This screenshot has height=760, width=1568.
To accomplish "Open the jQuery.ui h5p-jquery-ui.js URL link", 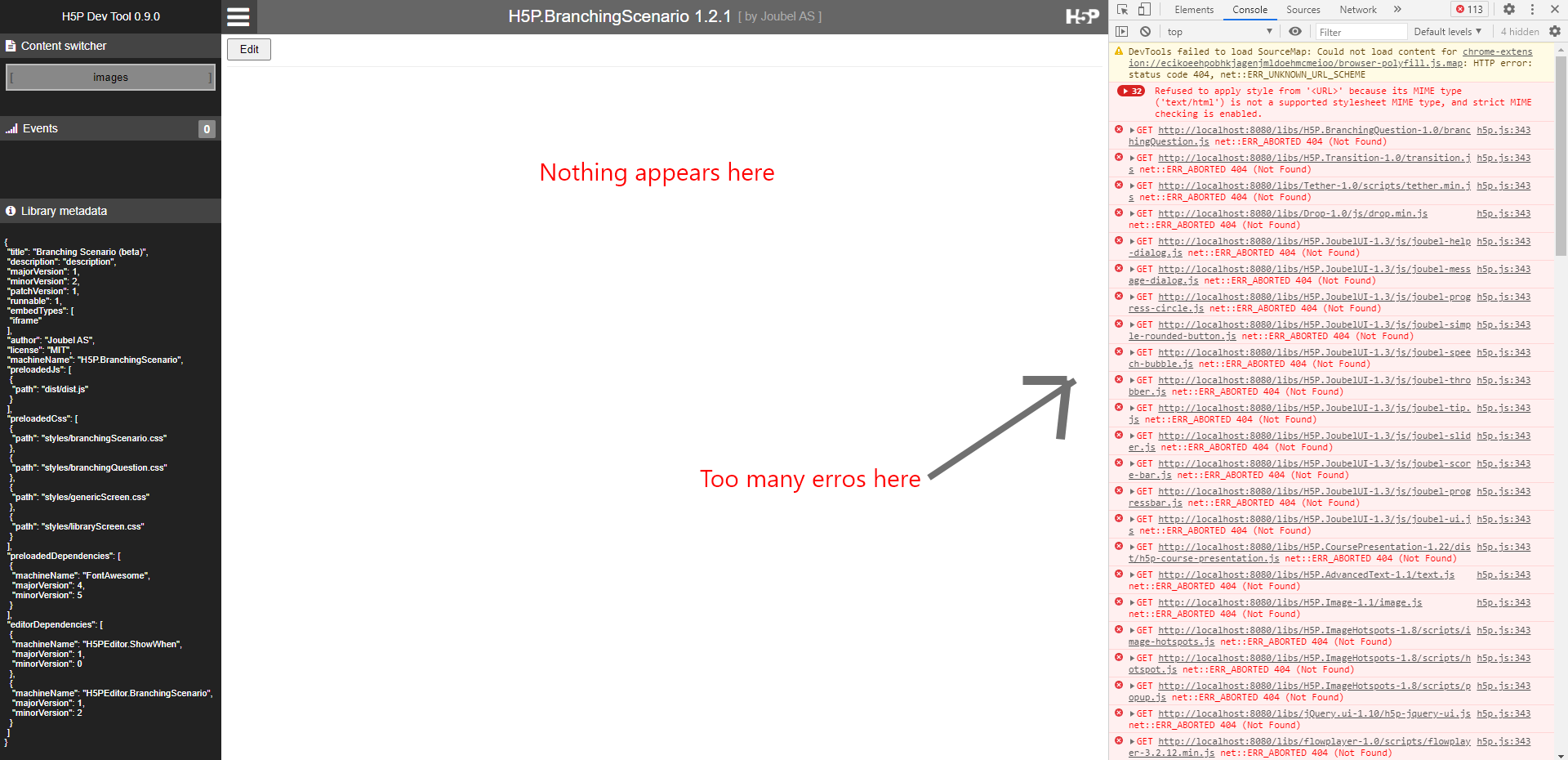I will click(1314, 714).
